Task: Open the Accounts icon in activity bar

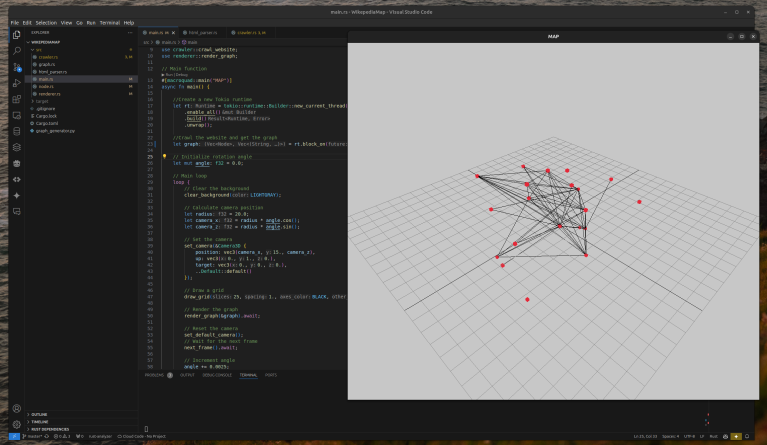Action: tap(17, 409)
